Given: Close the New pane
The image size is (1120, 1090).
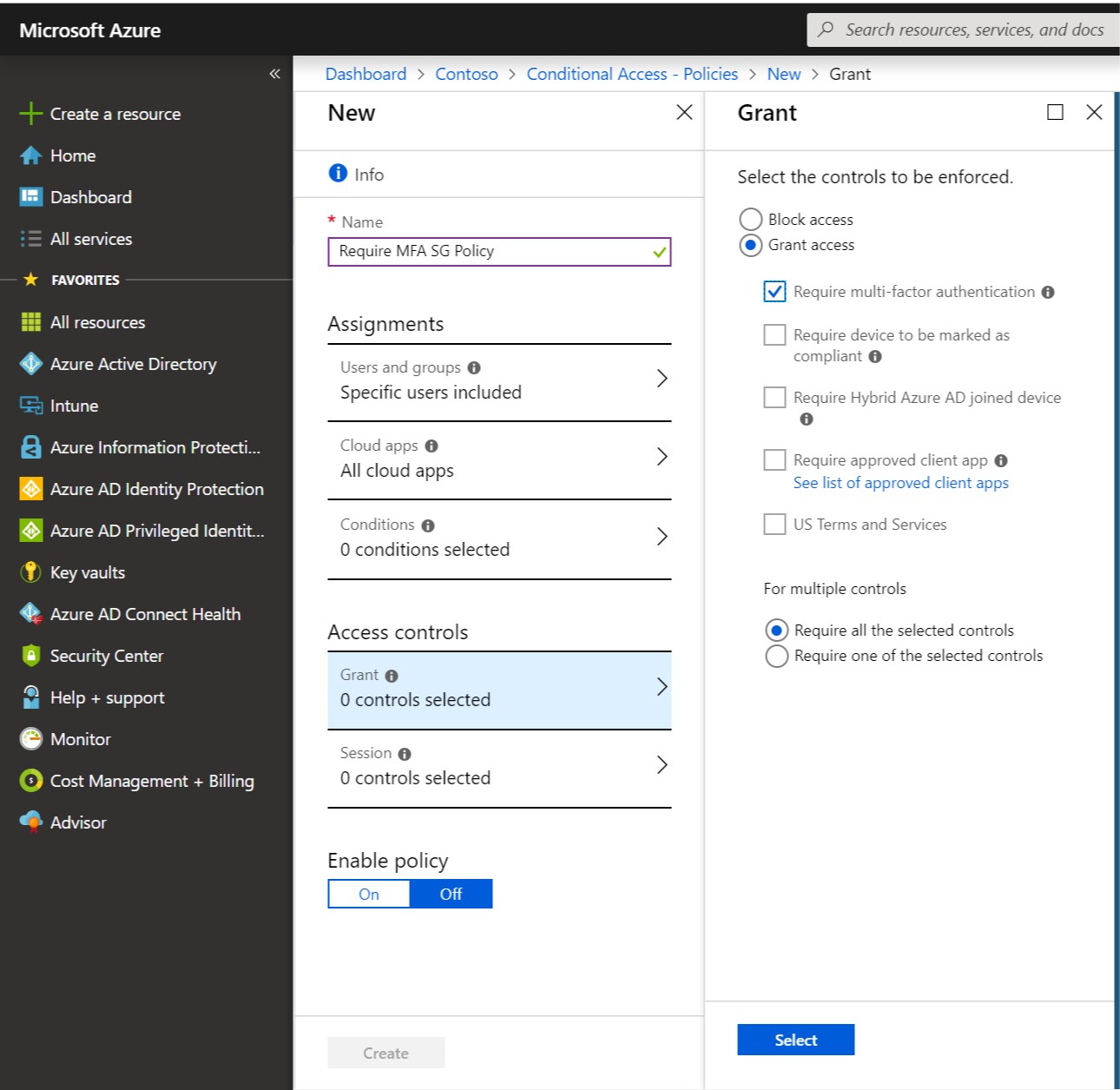Looking at the screenshot, I should tap(684, 112).
